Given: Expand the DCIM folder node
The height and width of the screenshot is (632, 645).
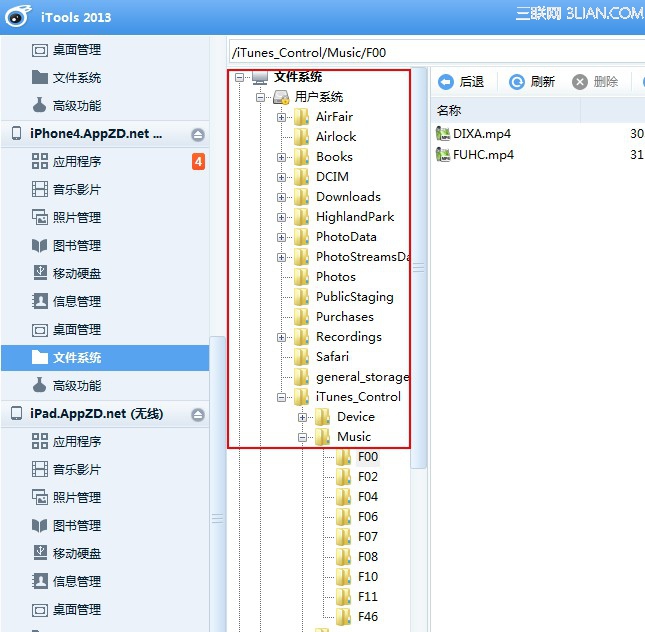Looking at the screenshot, I should point(281,177).
